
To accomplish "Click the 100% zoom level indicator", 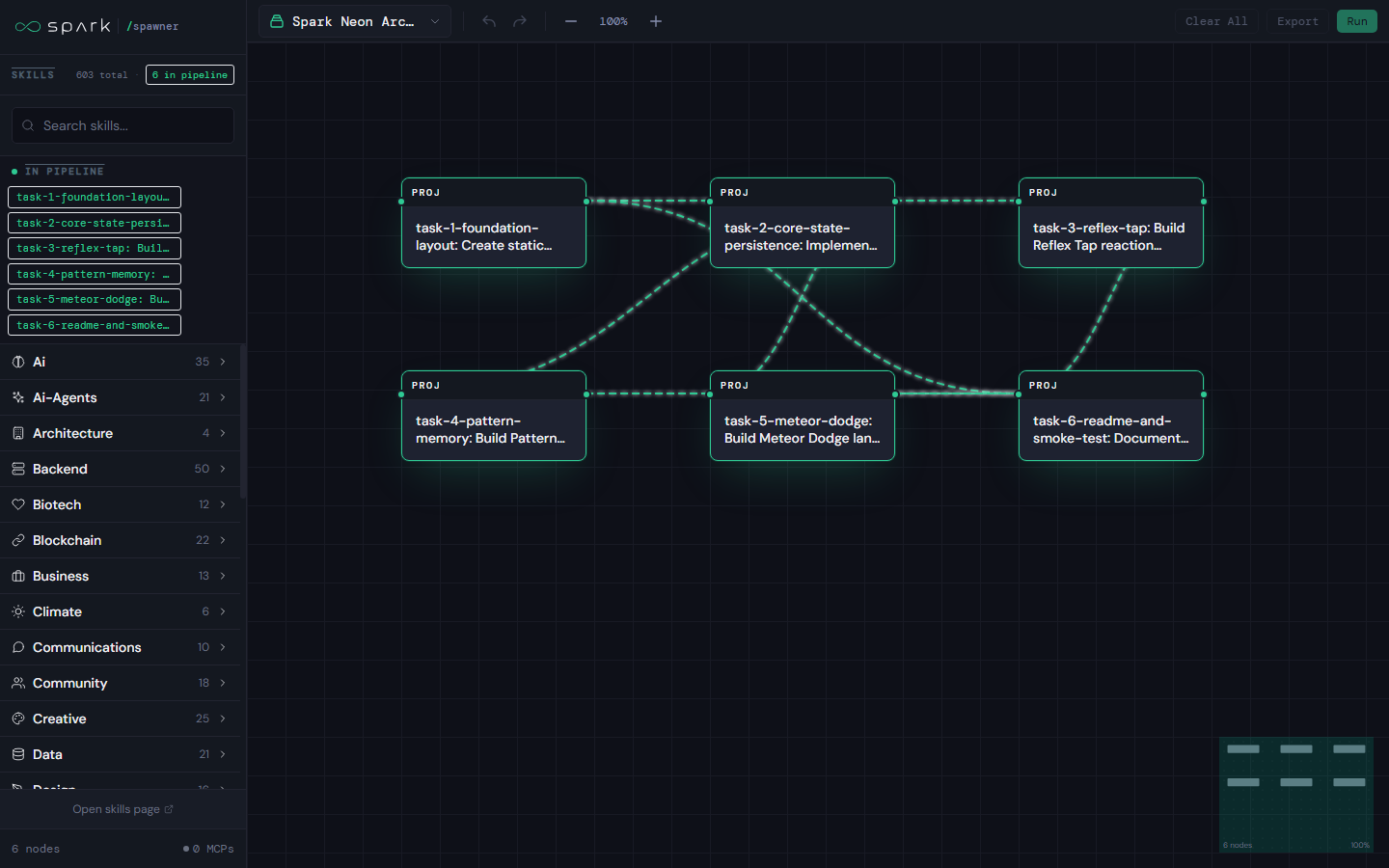I will tap(613, 21).
